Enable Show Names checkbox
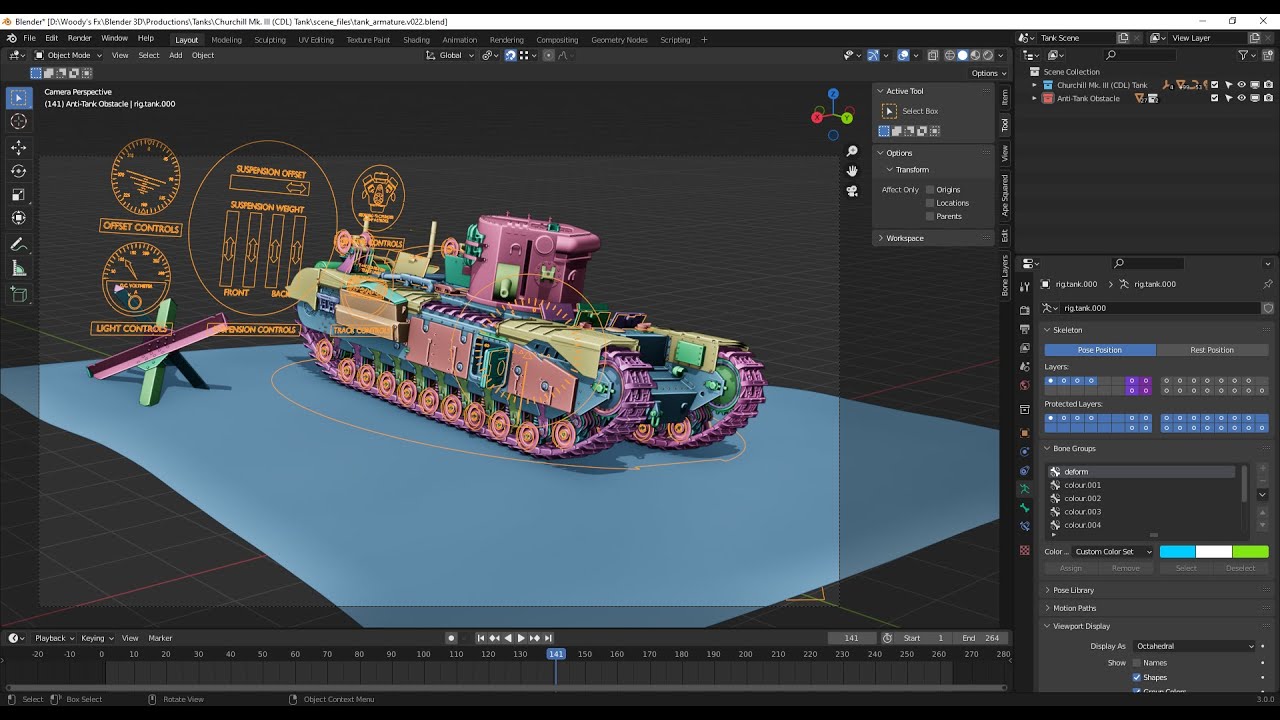Screen dimensions: 1280x720 [1137, 663]
